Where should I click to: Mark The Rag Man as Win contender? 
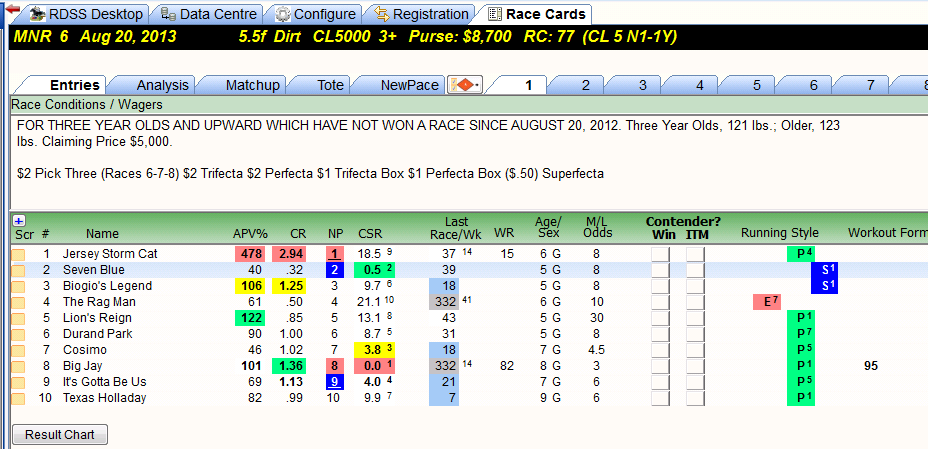[660, 302]
